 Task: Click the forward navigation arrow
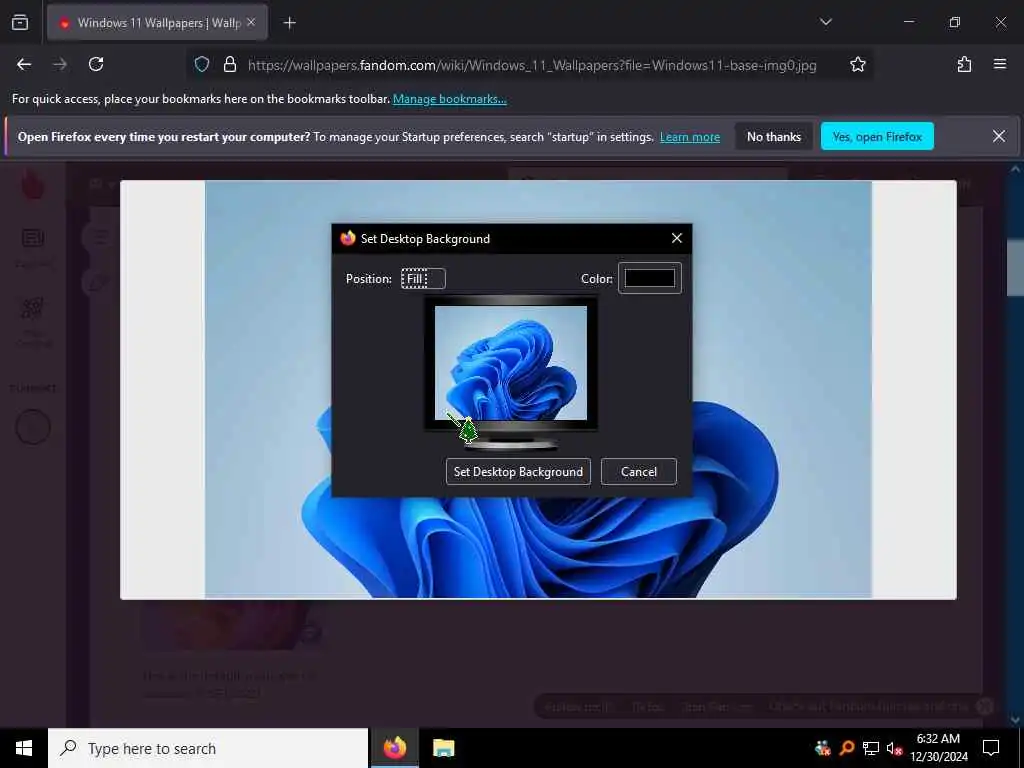click(60, 64)
